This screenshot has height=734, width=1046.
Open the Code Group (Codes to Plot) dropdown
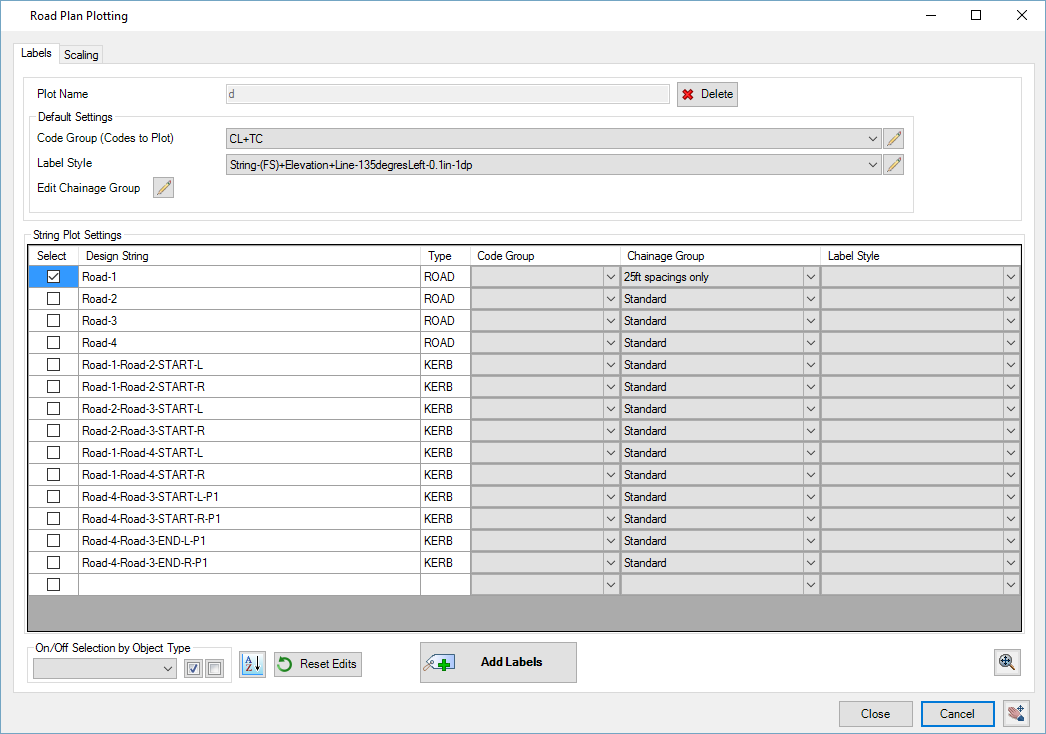click(554, 139)
